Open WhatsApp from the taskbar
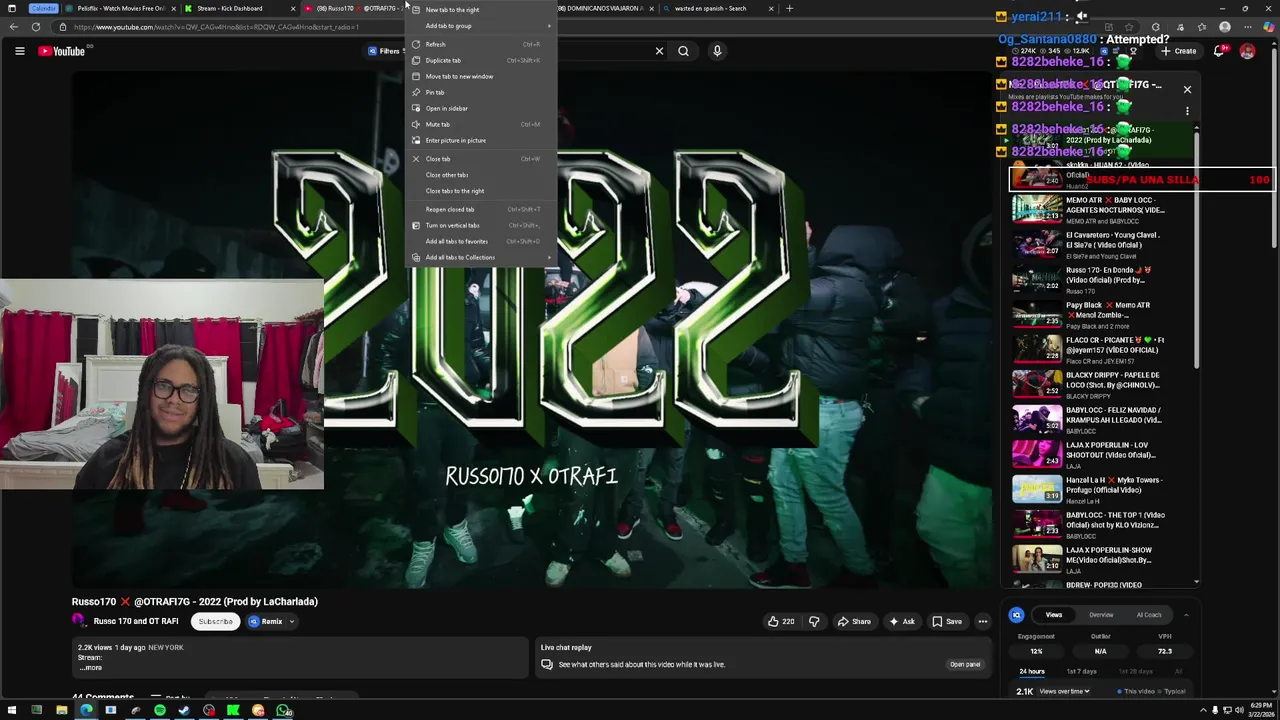The height and width of the screenshot is (720, 1280). click(284, 711)
